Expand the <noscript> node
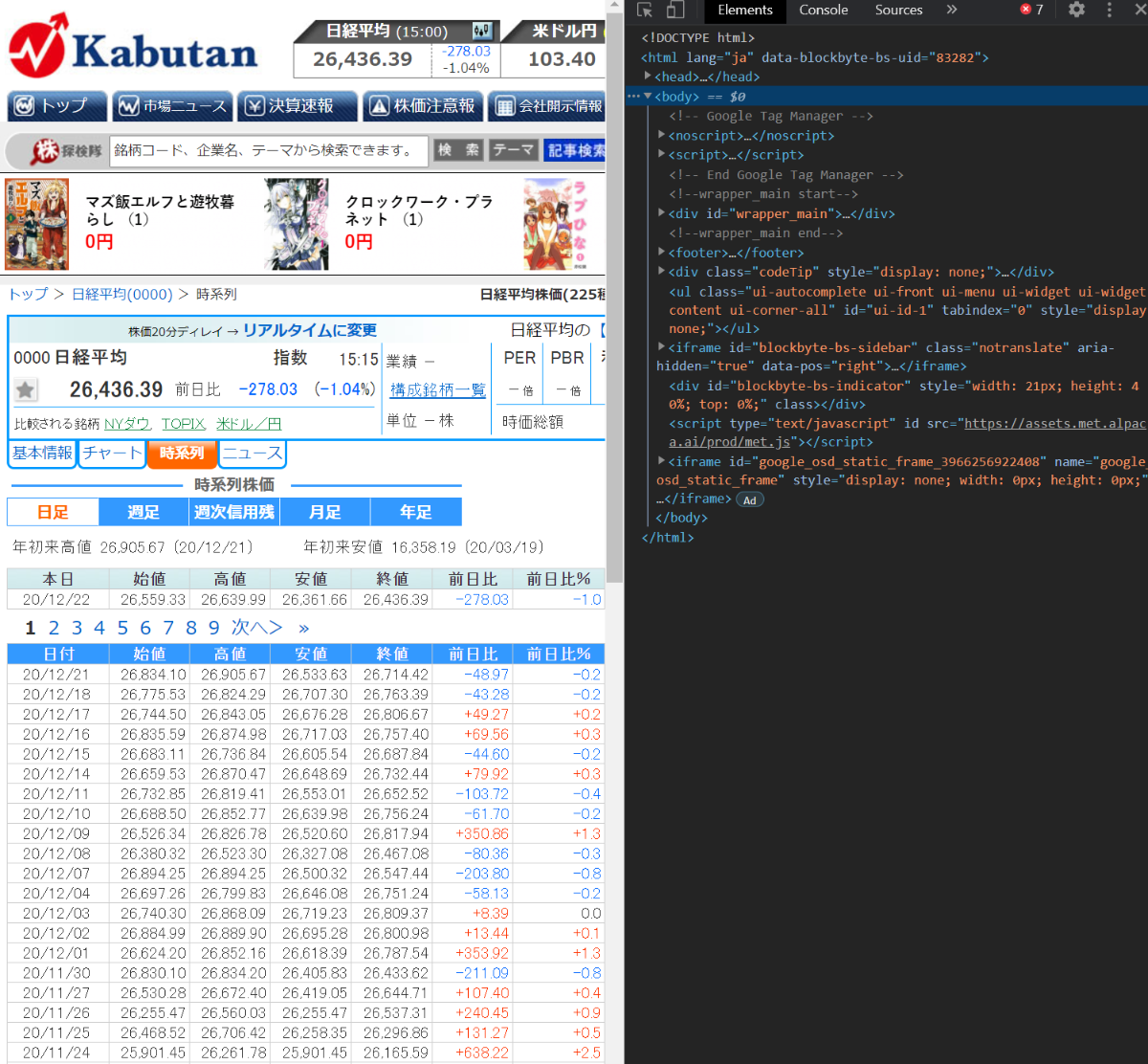This screenshot has width=1148, height=1064. 662,135
